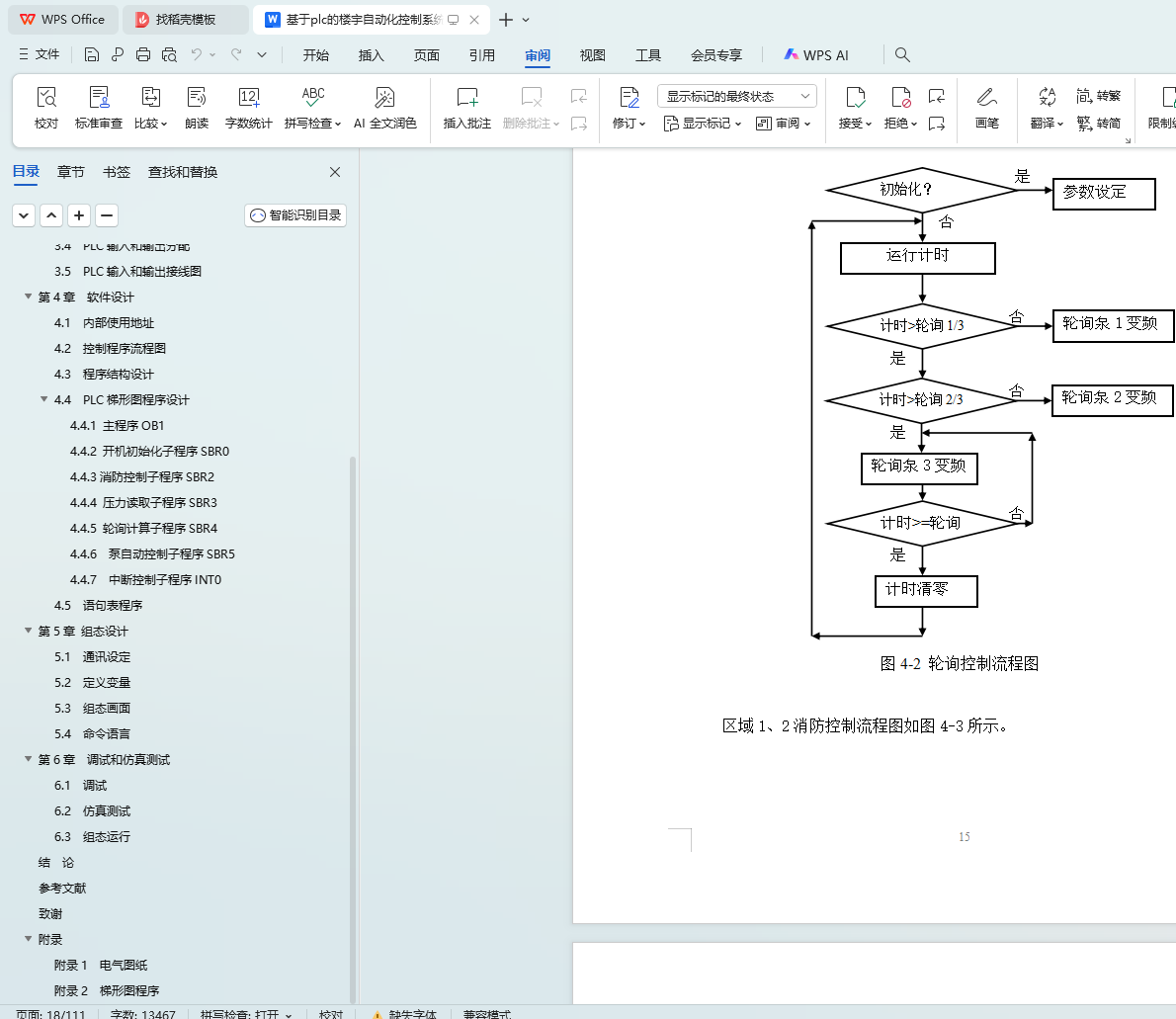
Task: Convert text with 转繁 button
Action: [1099, 96]
